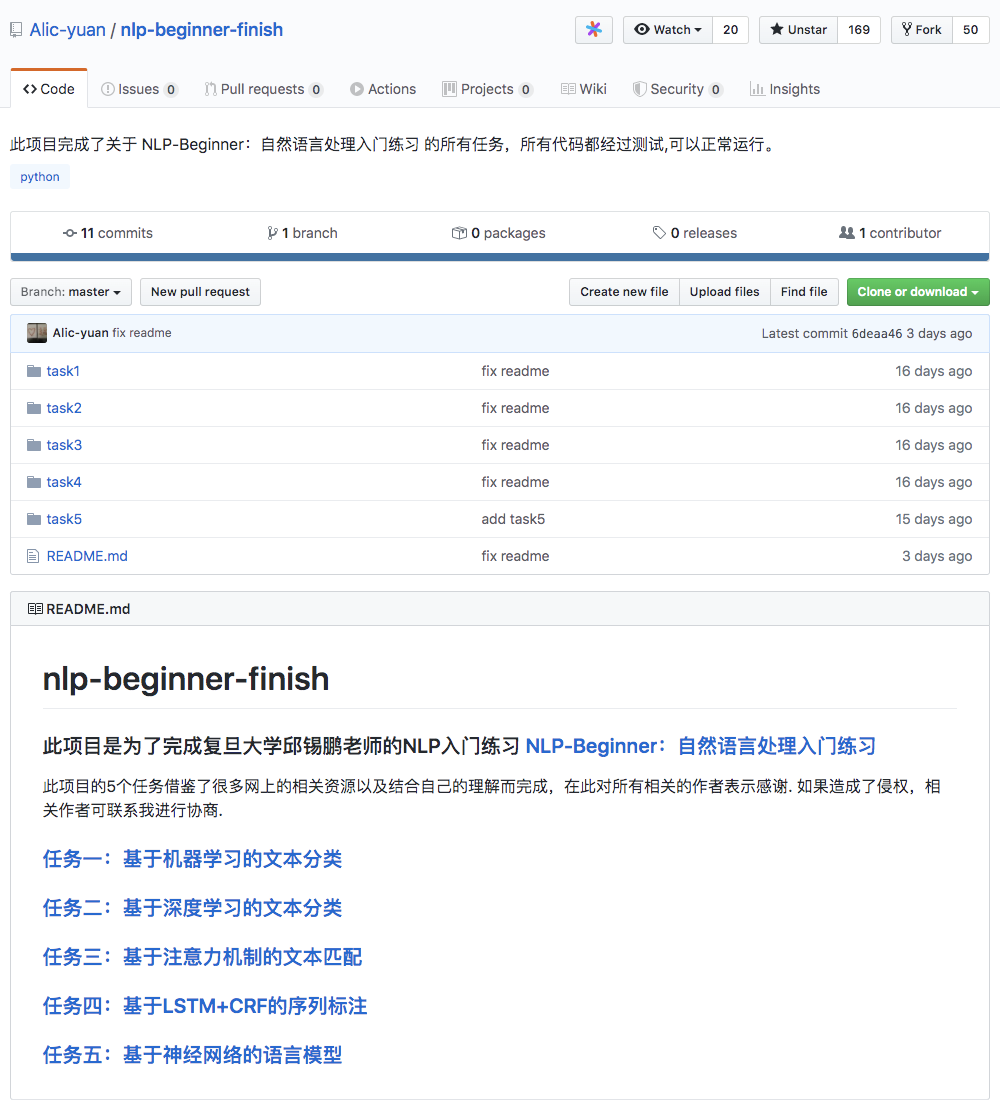Select the branch icon showing 1 branch
1000x1109 pixels.
[273, 233]
